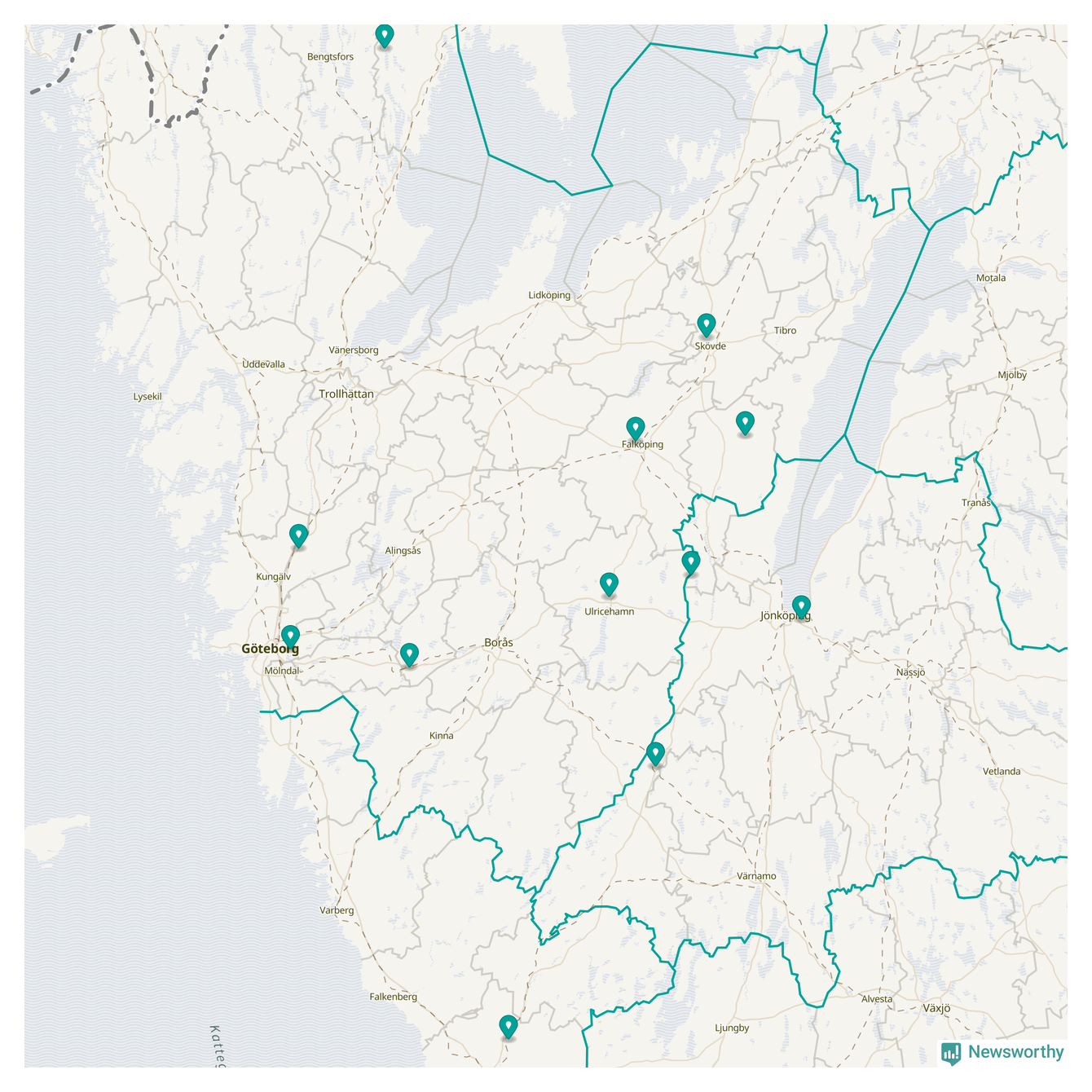Select the pin on border east of Ulricehamn
The width and height of the screenshot is (1092, 1092).
(x=691, y=563)
